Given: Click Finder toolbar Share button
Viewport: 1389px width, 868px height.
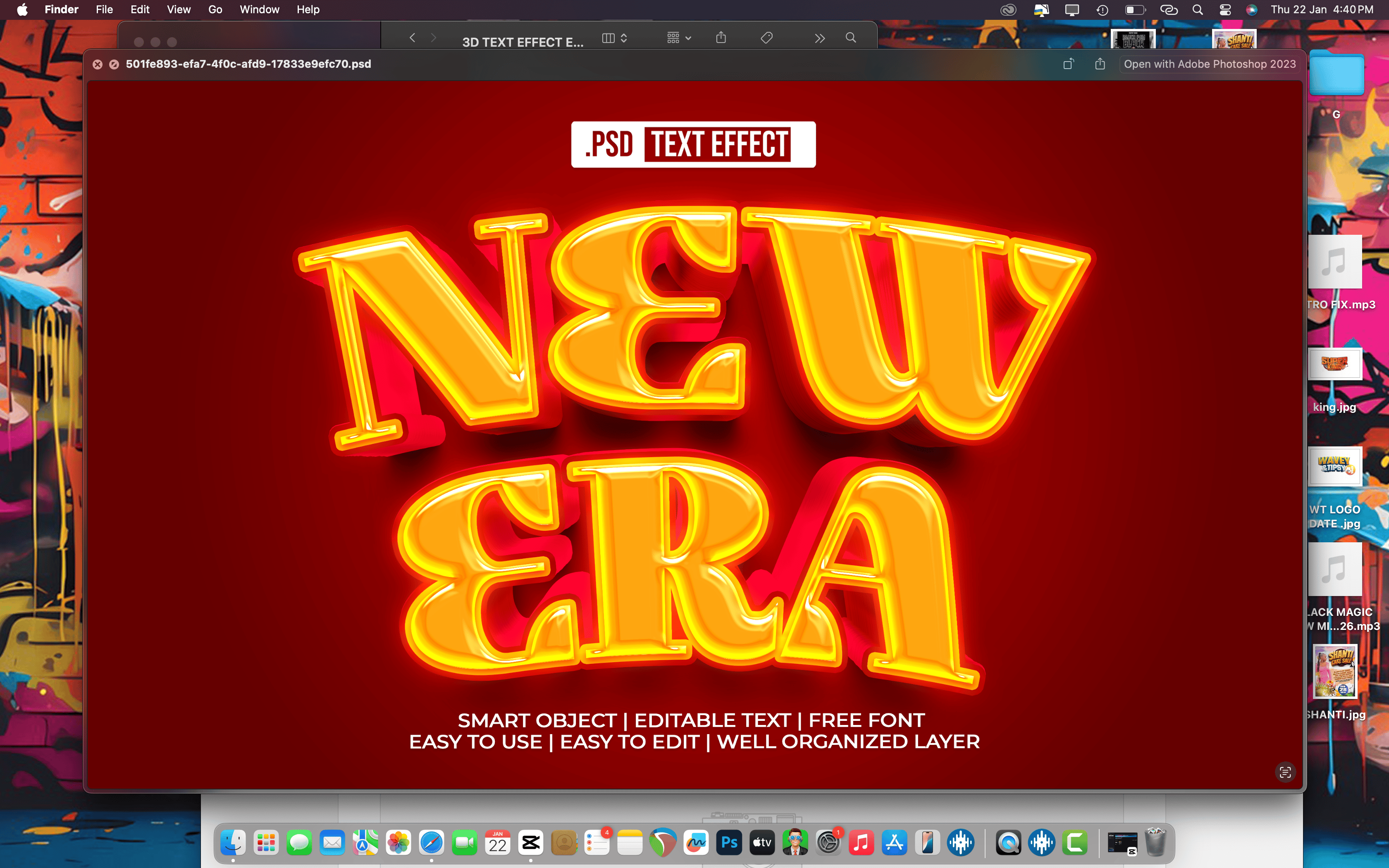Looking at the screenshot, I should coord(721,38).
